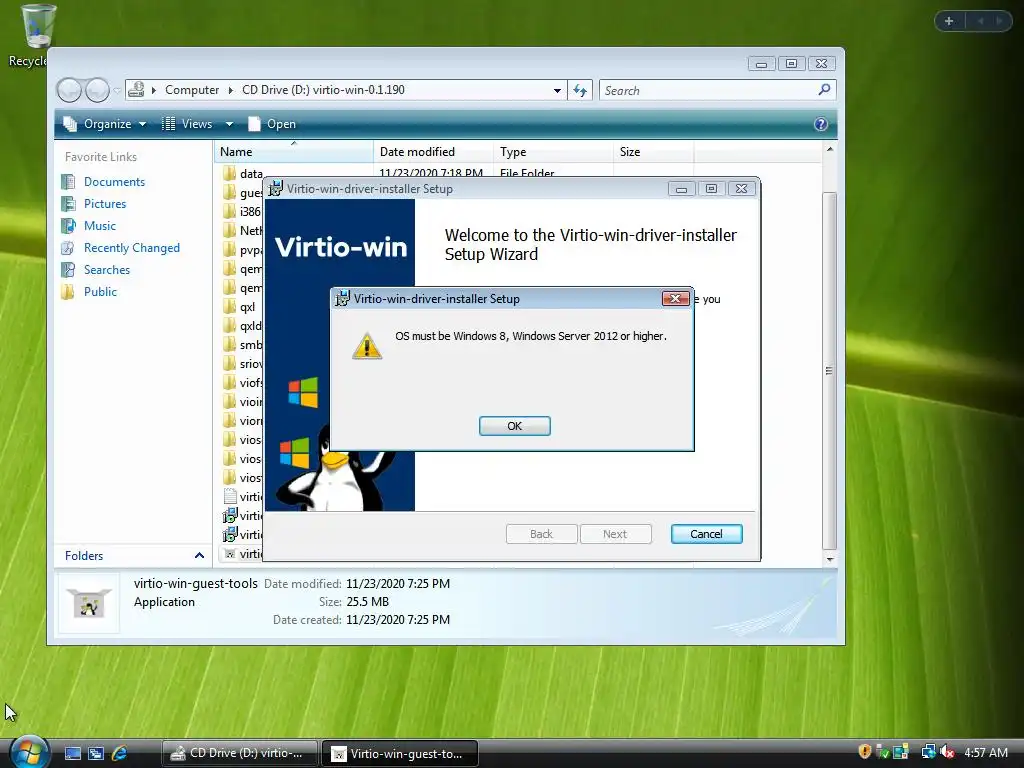The height and width of the screenshot is (768, 1024).
Task: Click the 4:57 AM clock
Action: tap(986, 752)
